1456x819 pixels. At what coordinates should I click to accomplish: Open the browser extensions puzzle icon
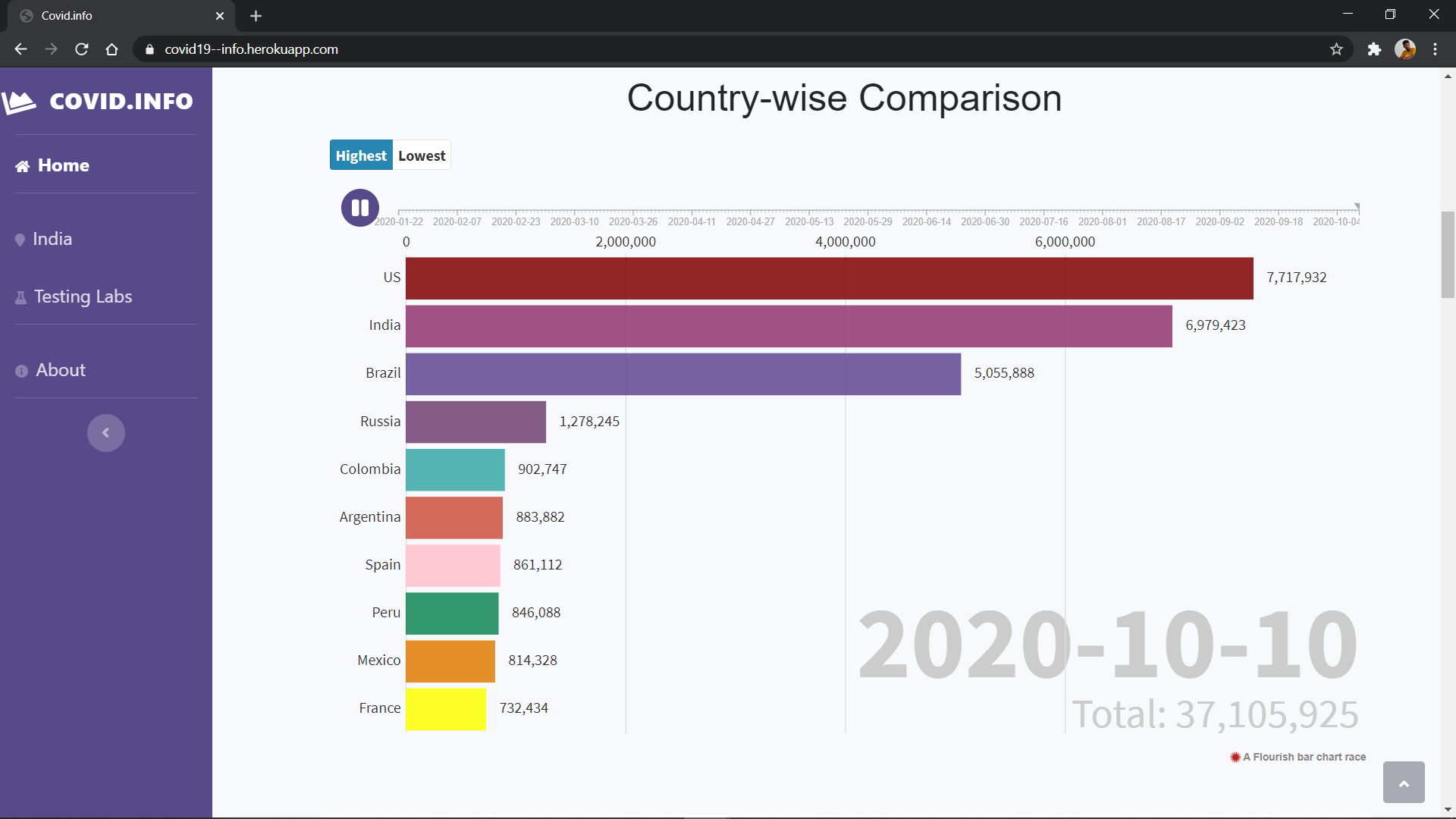click(1374, 49)
